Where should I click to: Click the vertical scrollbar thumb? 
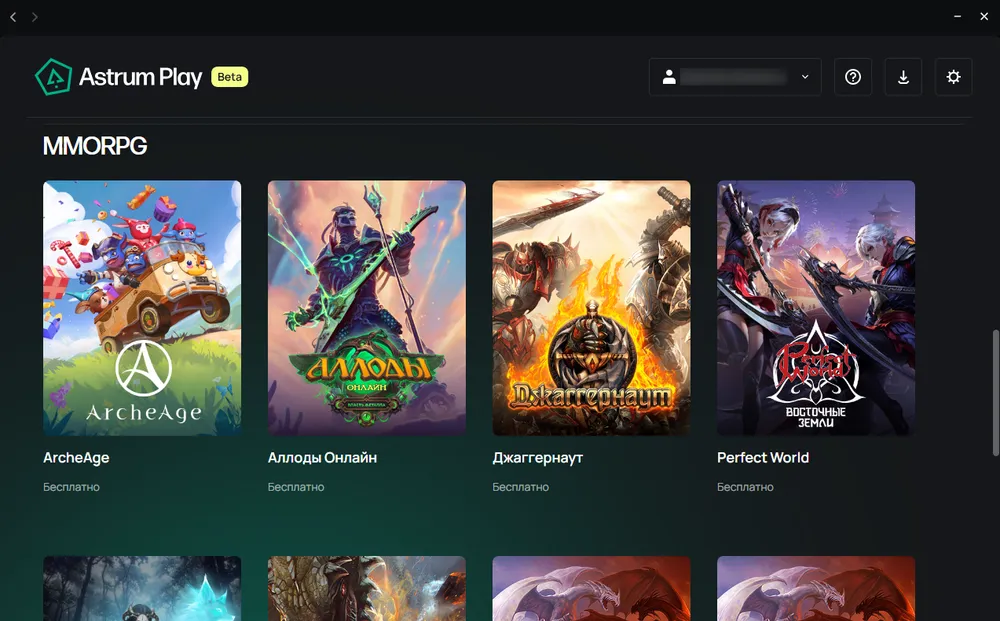pos(996,393)
